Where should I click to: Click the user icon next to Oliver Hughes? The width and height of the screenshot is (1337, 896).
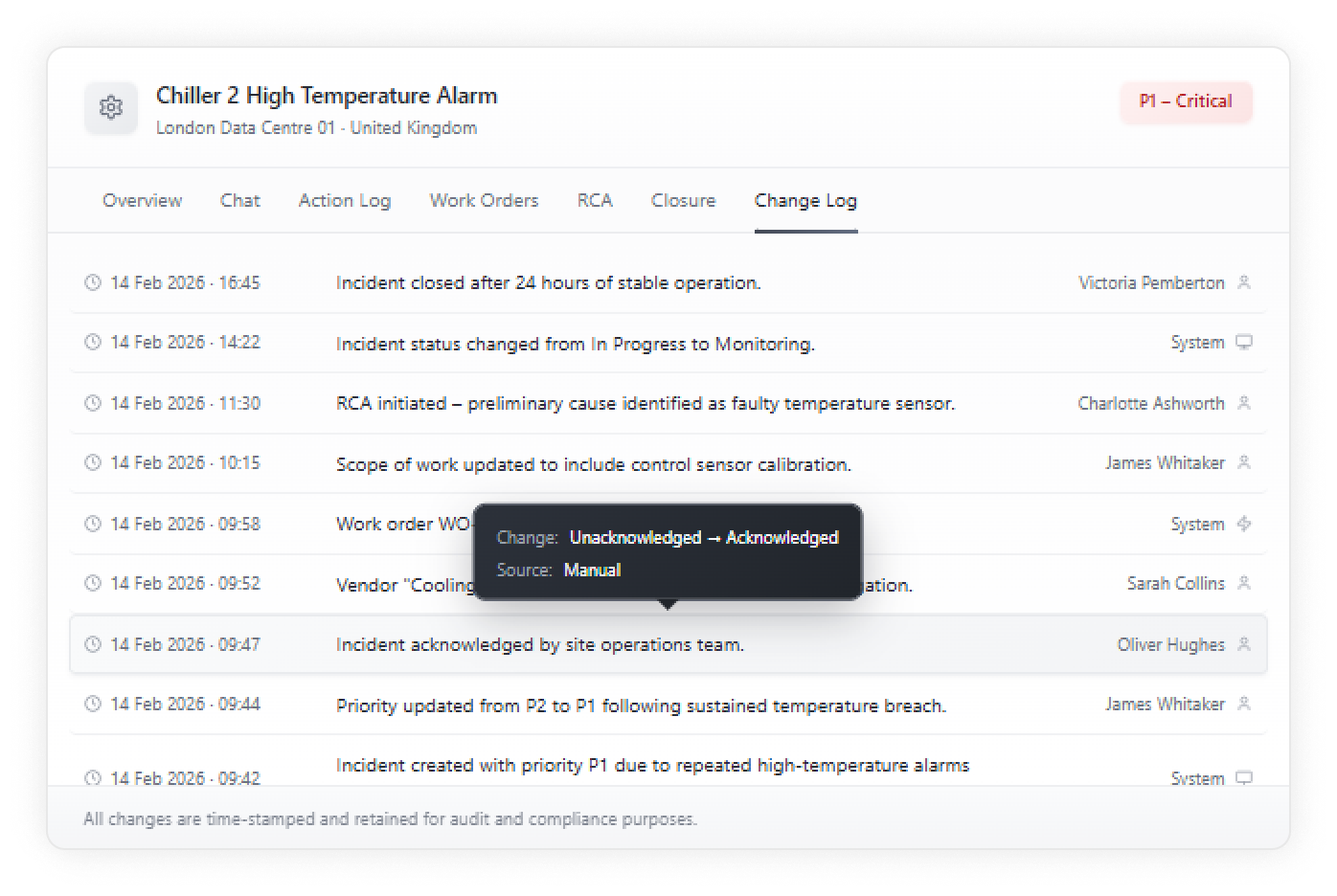(1244, 644)
